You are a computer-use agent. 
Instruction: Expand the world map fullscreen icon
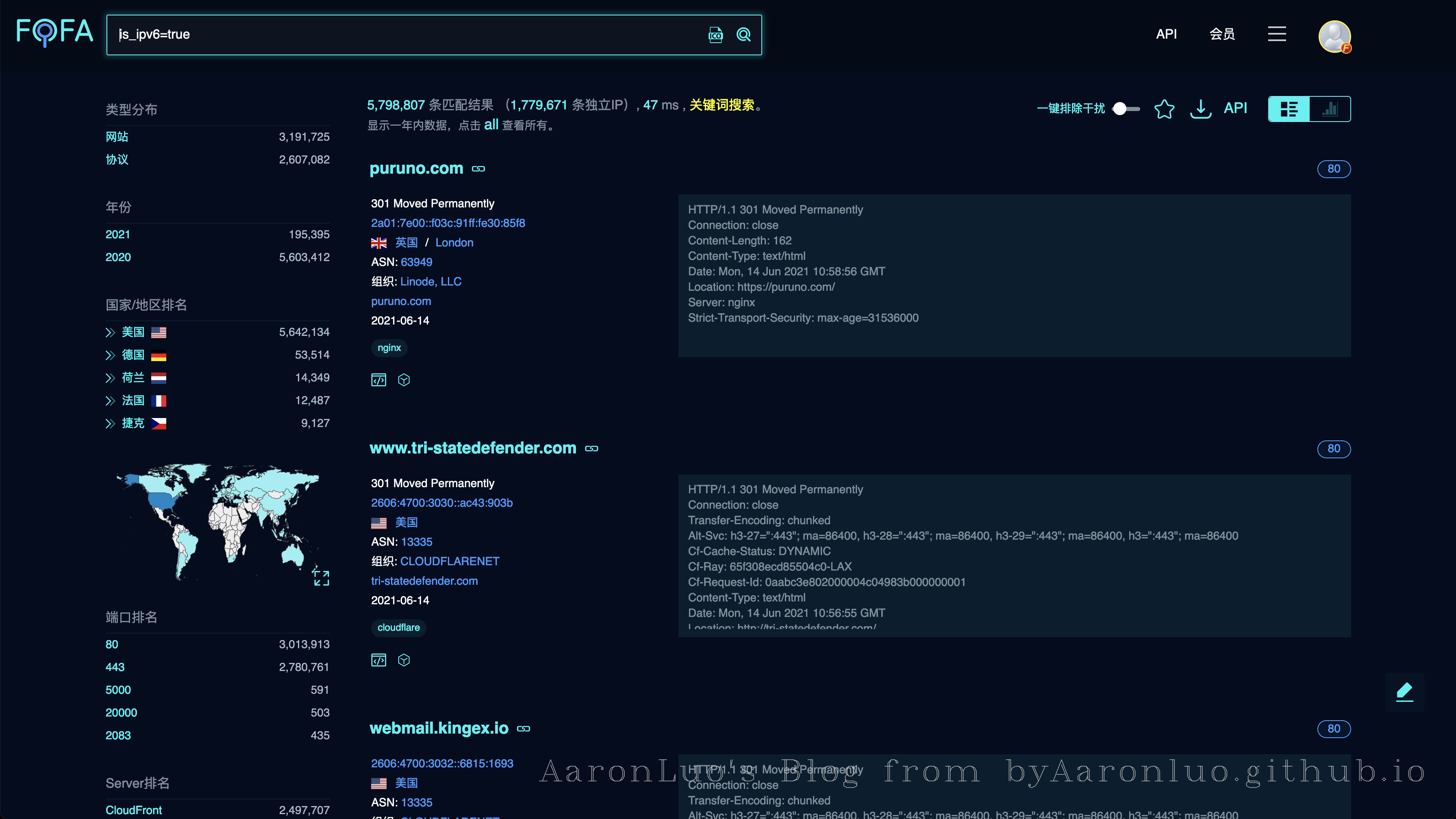click(321, 577)
